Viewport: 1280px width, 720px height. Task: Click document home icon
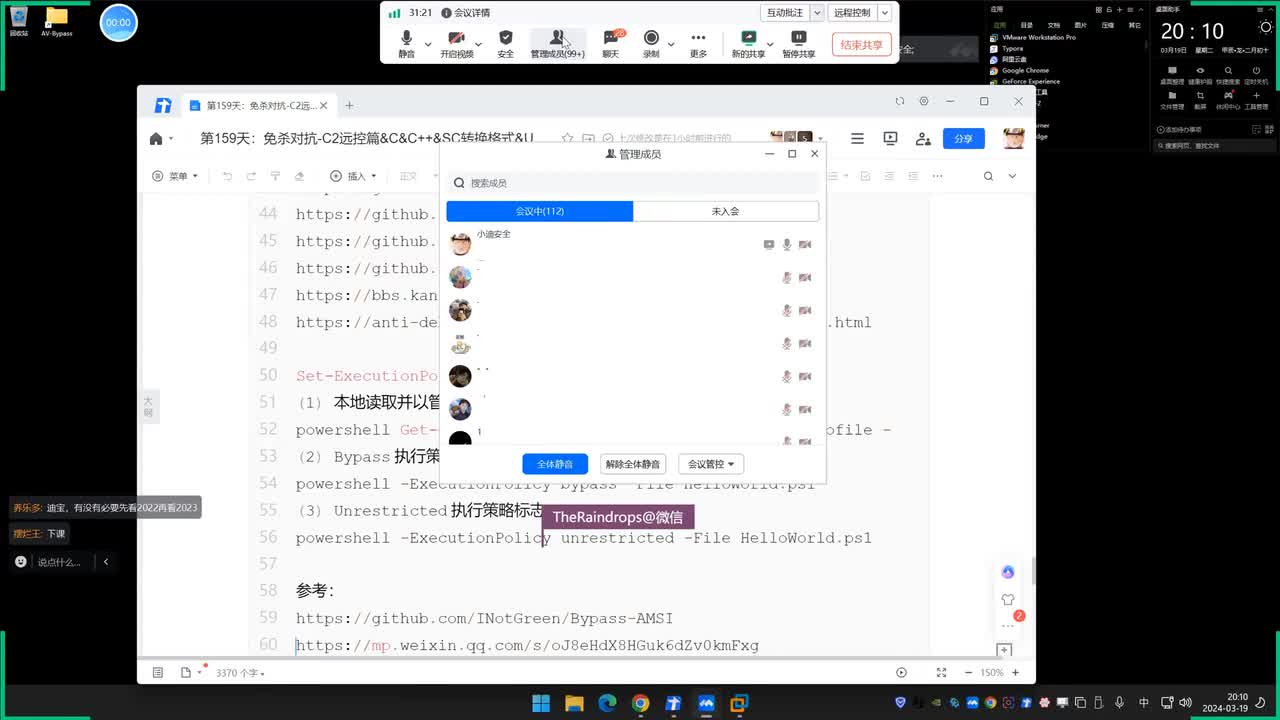pyautogui.click(x=156, y=139)
